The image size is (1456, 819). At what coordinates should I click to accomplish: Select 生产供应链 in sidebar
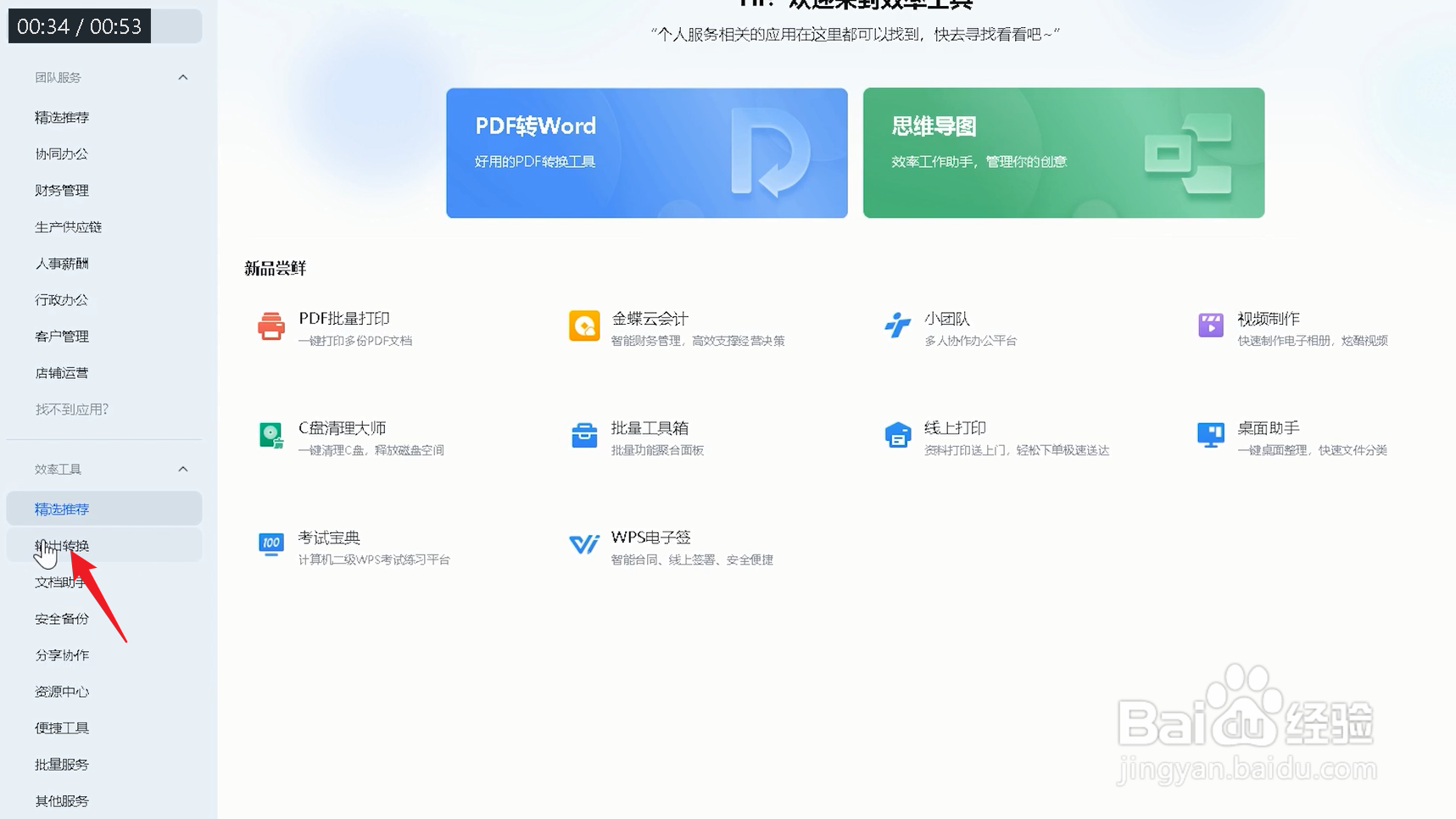point(68,226)
